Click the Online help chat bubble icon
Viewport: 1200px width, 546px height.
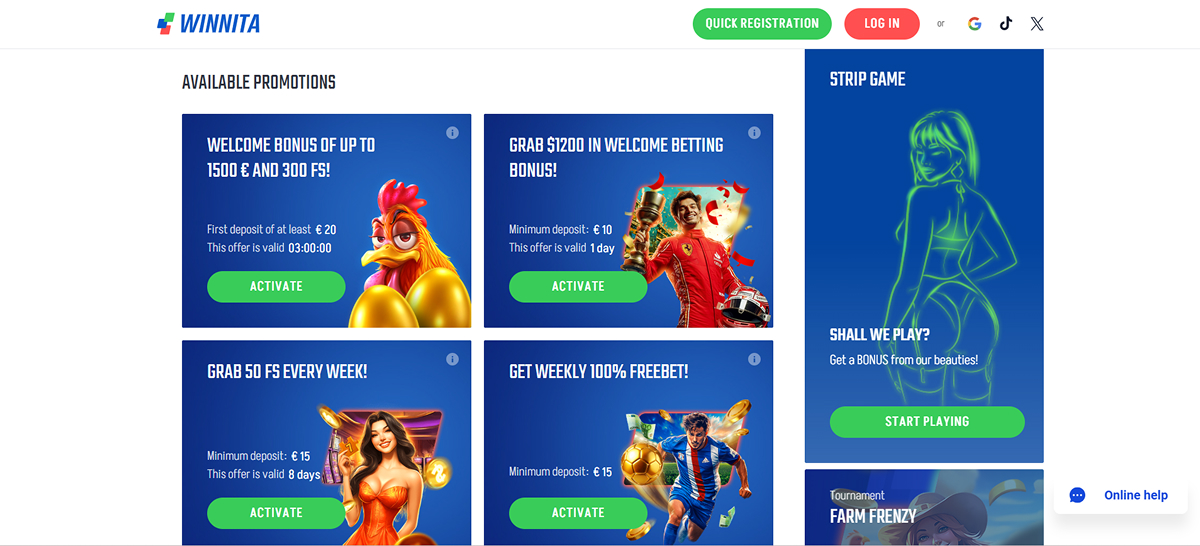coord(1077,495)
